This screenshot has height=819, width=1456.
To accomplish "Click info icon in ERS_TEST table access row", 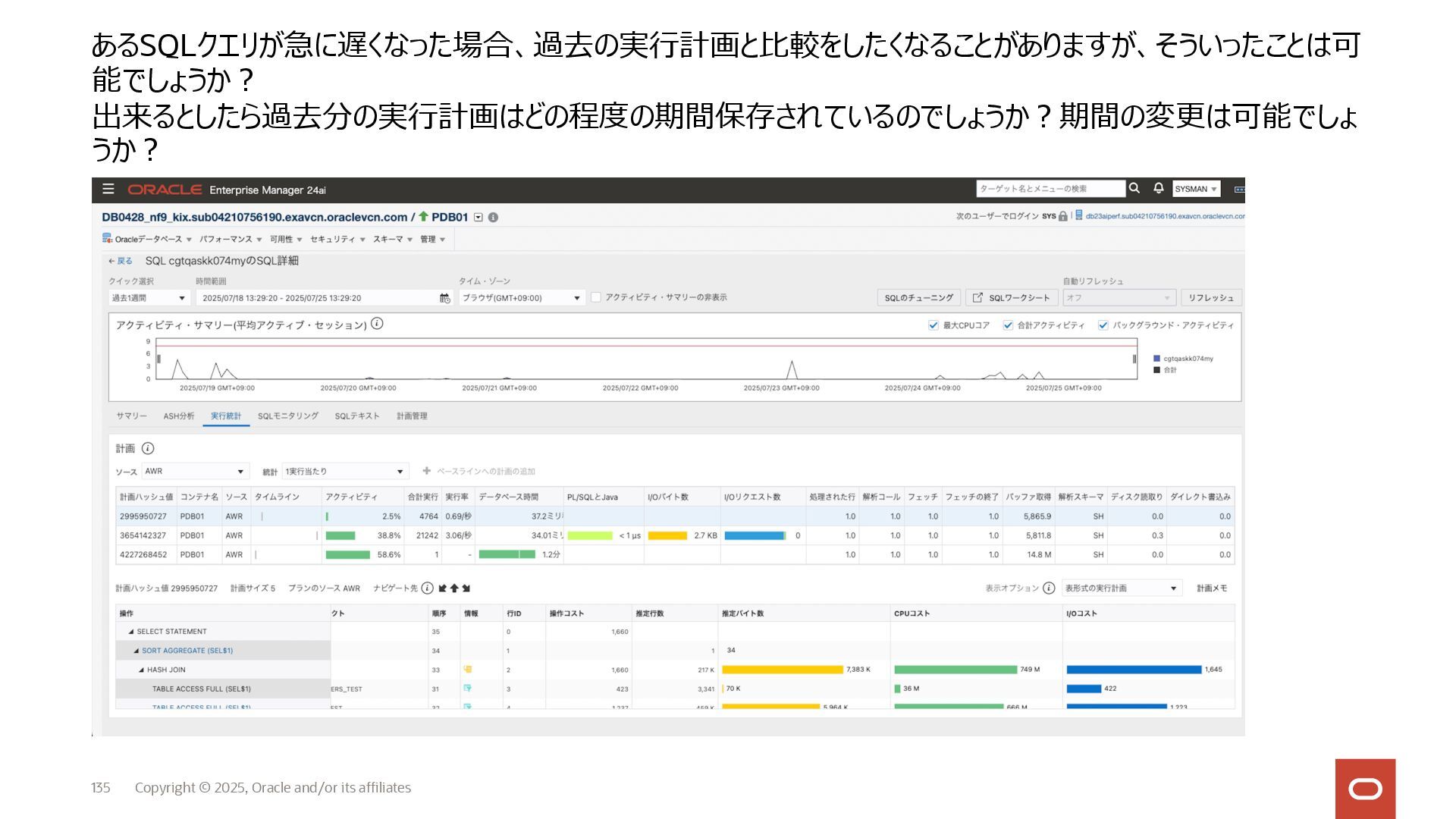I will click(x=468, y=689).
